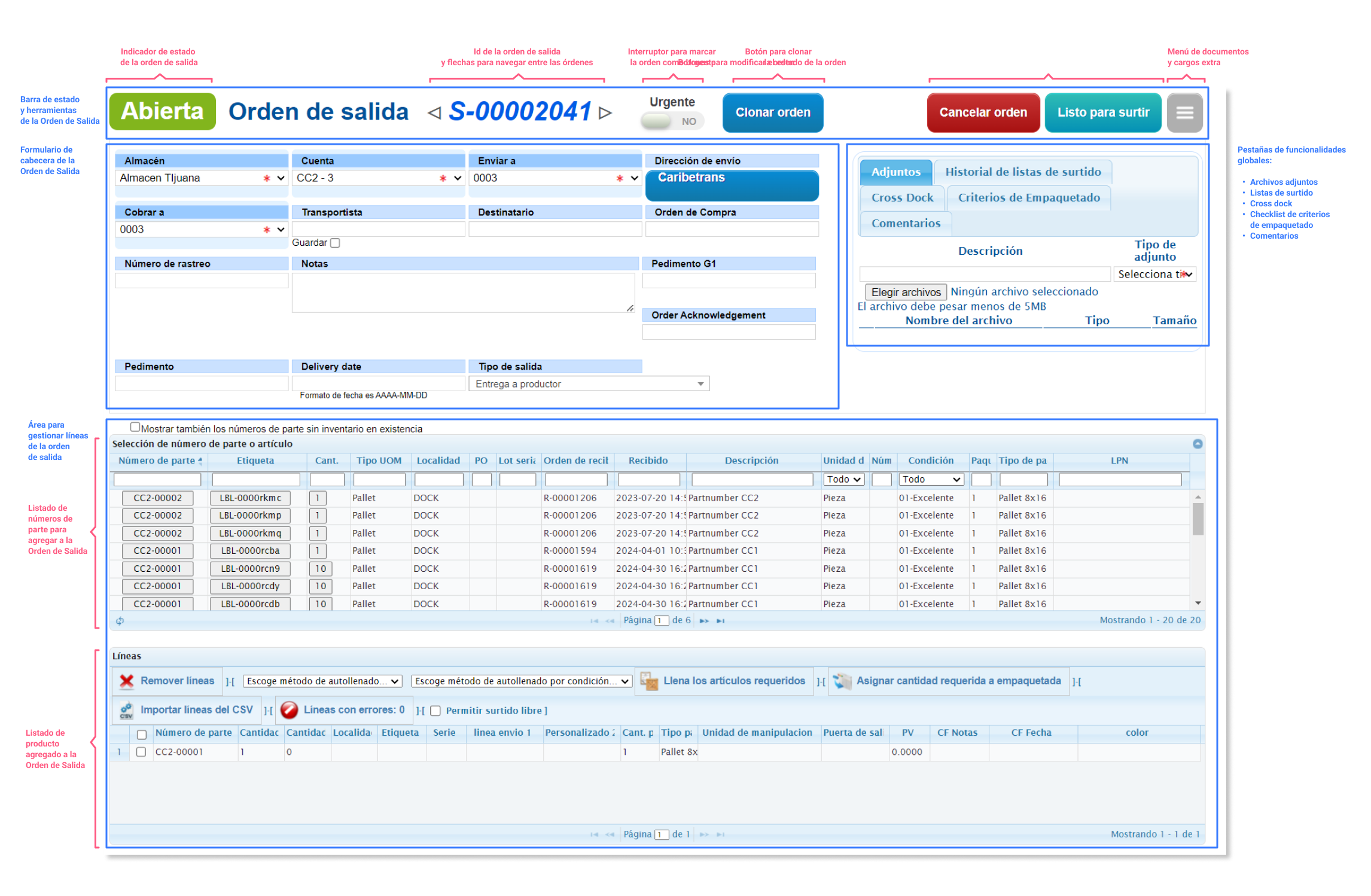The height and width of the screenshot is (896, 1371).
Task: Open Tipo de salida dropdown
Action: (x=589, y=384)
